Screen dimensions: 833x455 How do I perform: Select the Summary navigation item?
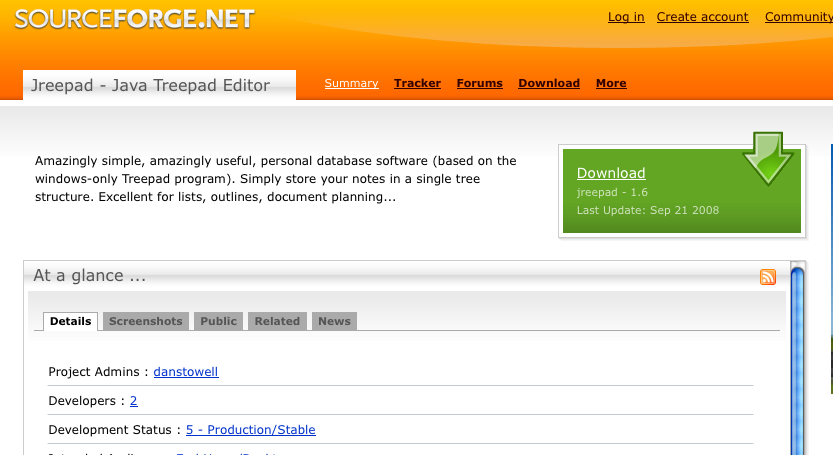[351, 83]
